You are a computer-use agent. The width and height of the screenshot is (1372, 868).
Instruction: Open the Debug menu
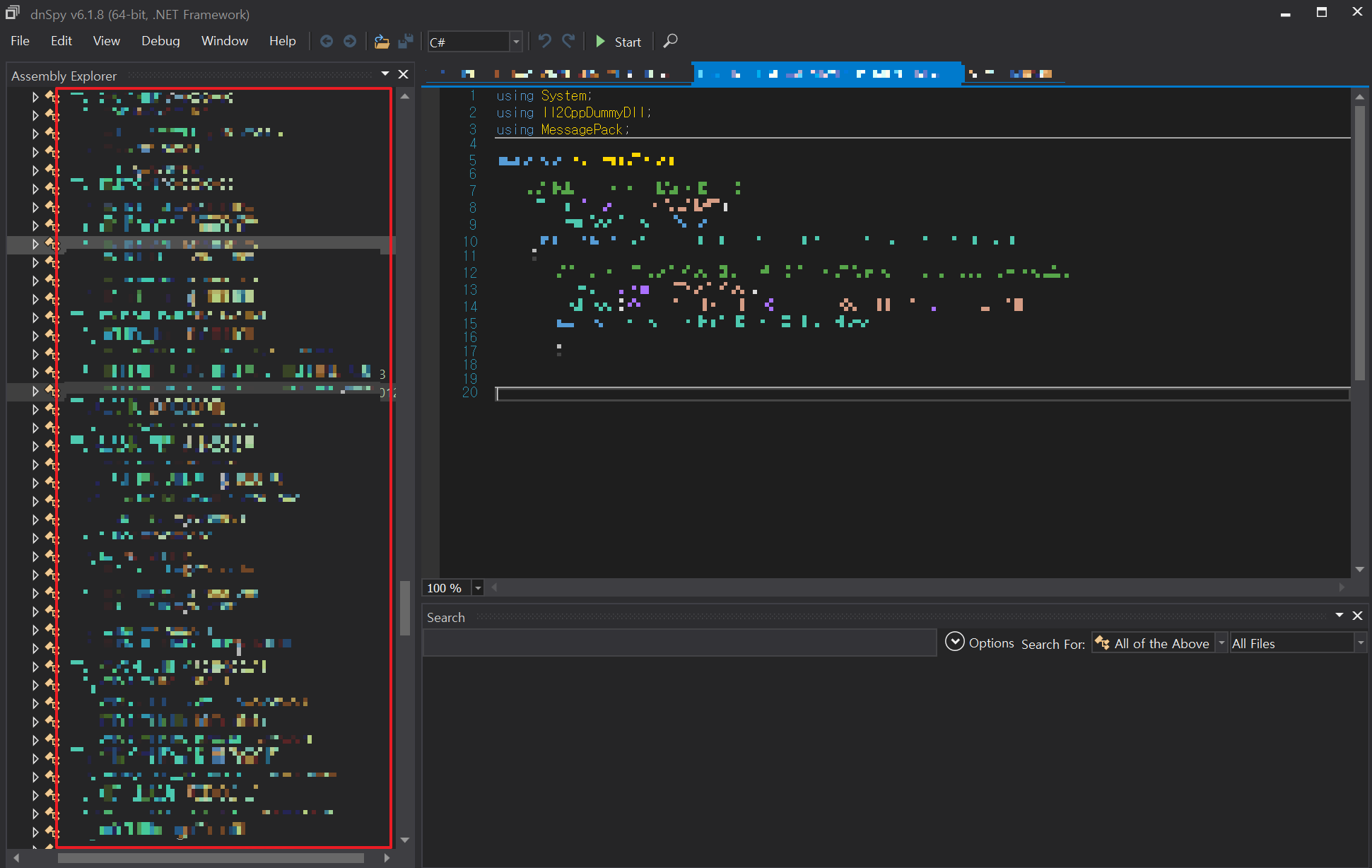160,41
